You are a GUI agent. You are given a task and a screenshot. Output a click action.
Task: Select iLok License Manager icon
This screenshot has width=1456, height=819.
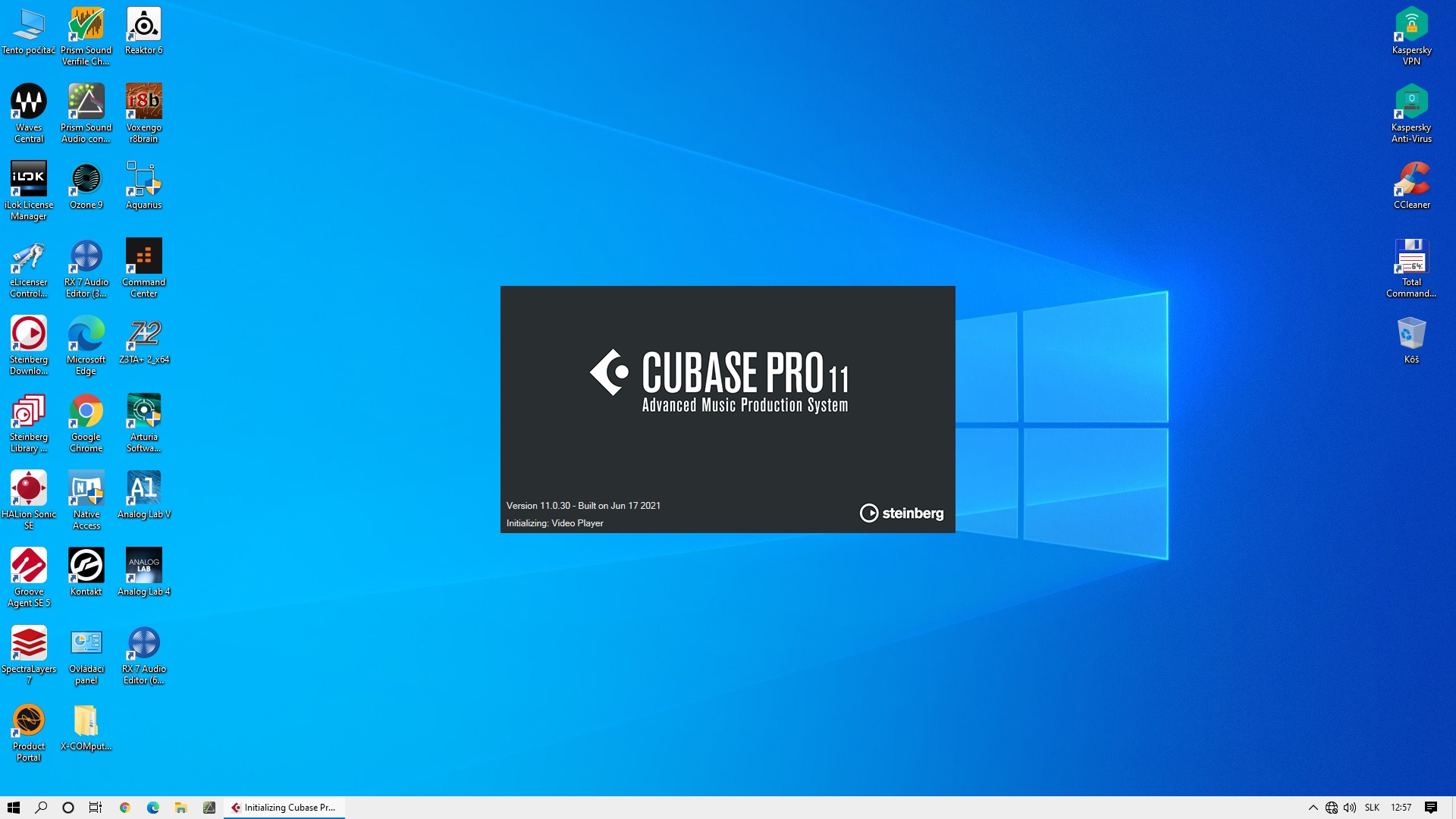(x=29, y=191)
